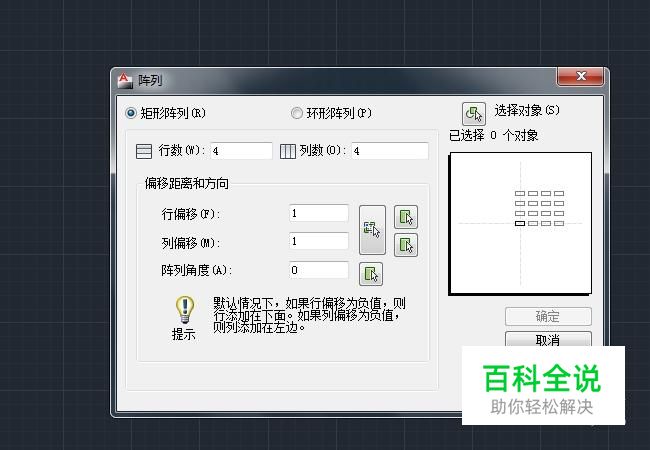Click the column offset (列偏移) input field
This screenshot has height=450, width=650.
tap(319, 241)
